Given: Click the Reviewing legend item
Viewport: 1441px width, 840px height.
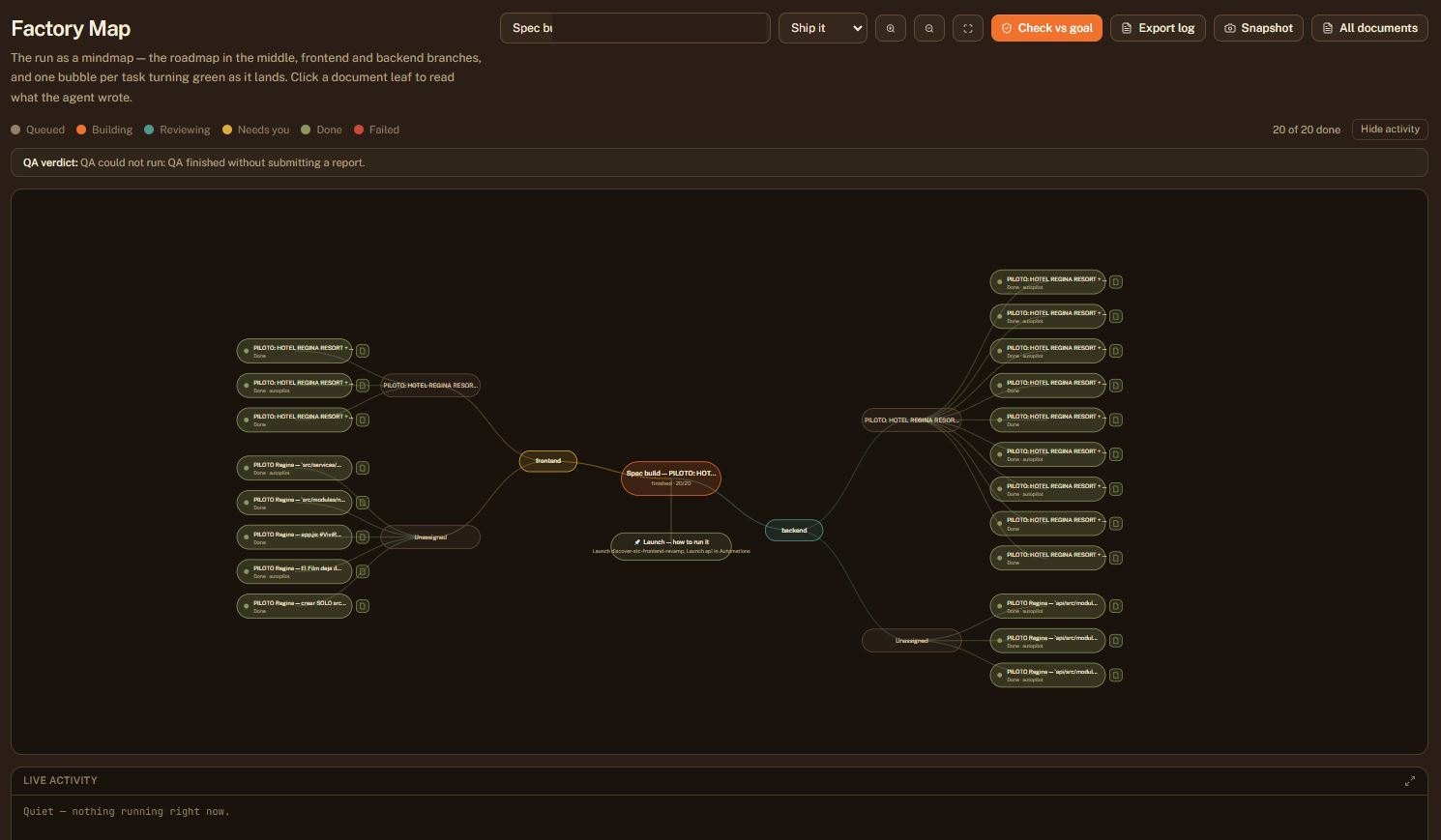Looking at the screenshot, I should point(177,130).
